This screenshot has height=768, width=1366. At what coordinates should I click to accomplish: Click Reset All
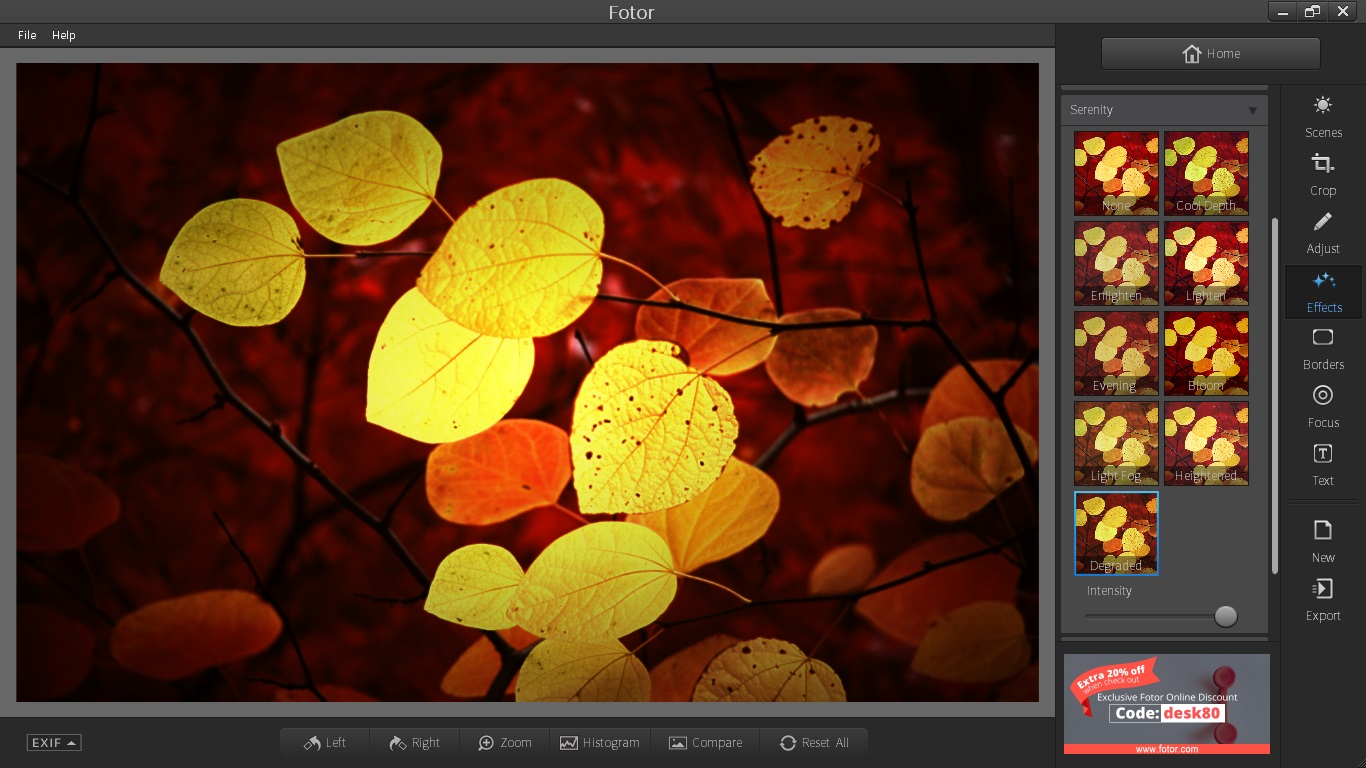point(814,742)
